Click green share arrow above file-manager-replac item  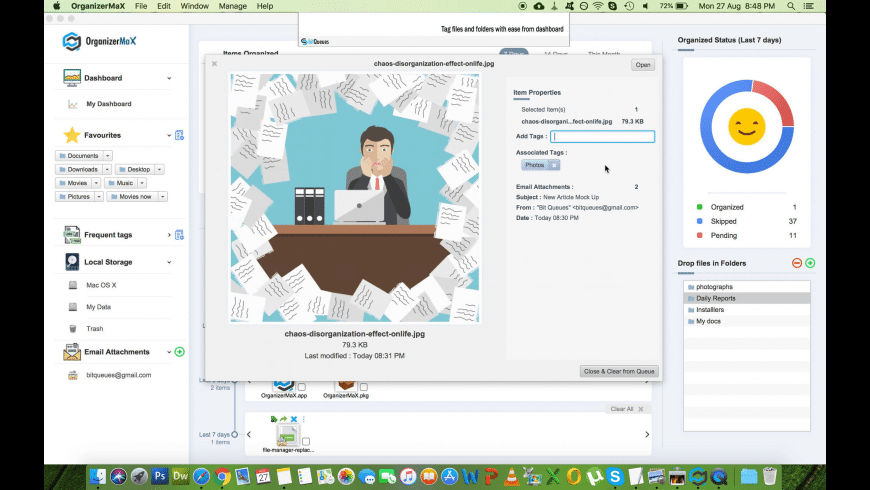(x=284, y=419)
